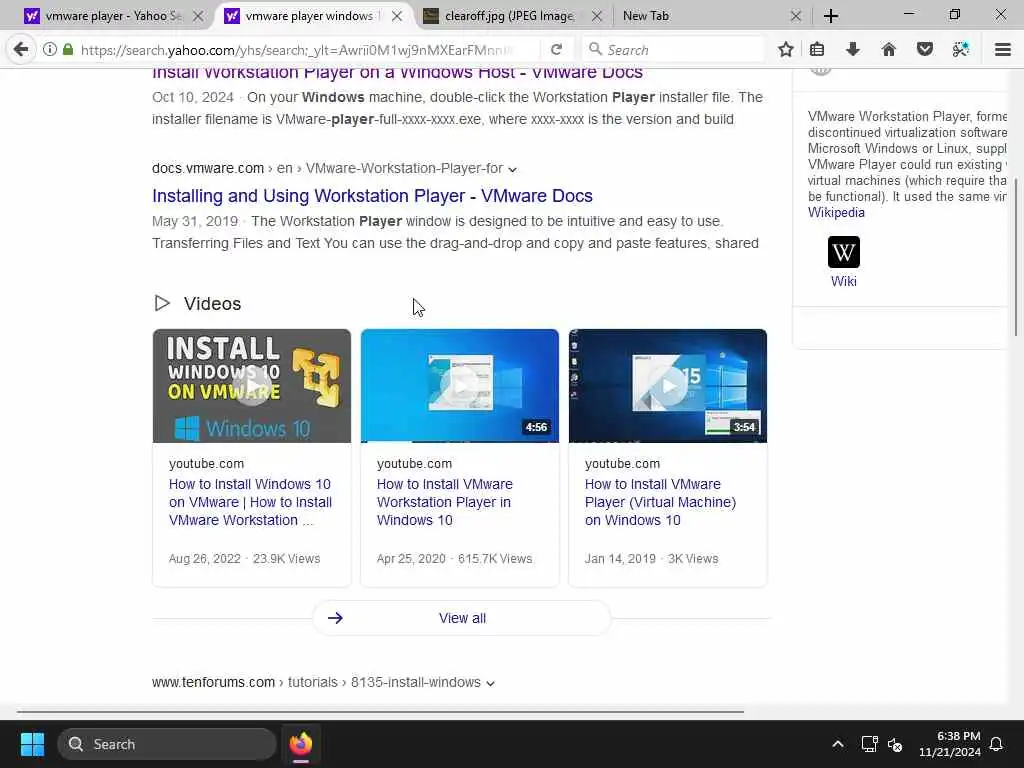Screen dimensions: 1024x768
Task: Click the browser Search box
Action: (x=673, y=50)
